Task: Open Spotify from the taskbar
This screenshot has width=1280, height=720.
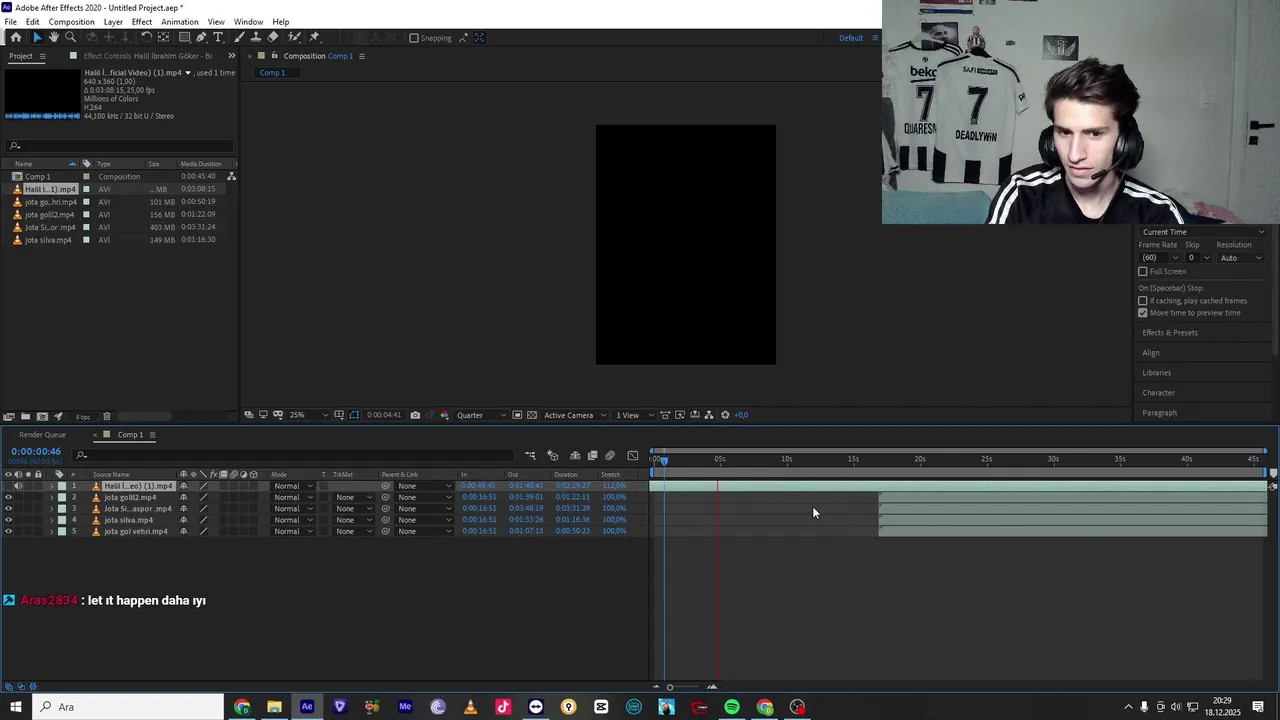Action: pos(732,707)
